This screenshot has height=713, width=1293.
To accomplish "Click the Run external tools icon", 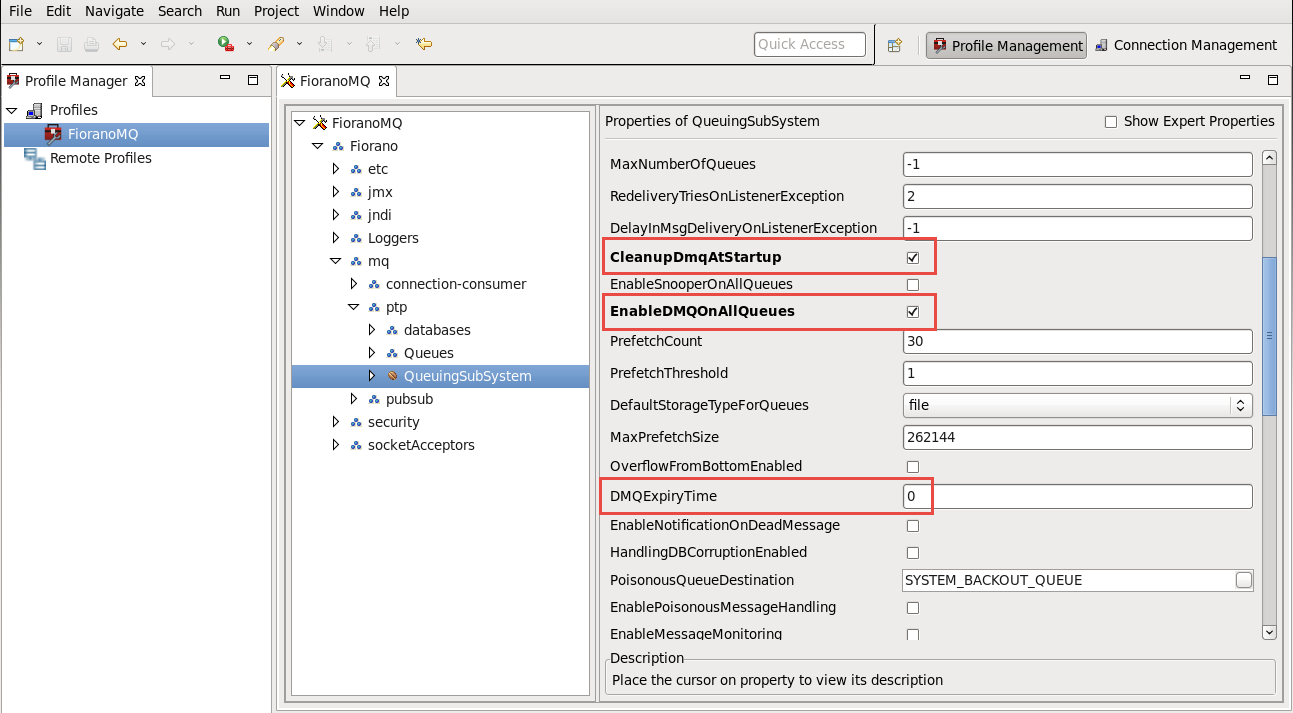I will pyautogui.click(x=225, y=44).
